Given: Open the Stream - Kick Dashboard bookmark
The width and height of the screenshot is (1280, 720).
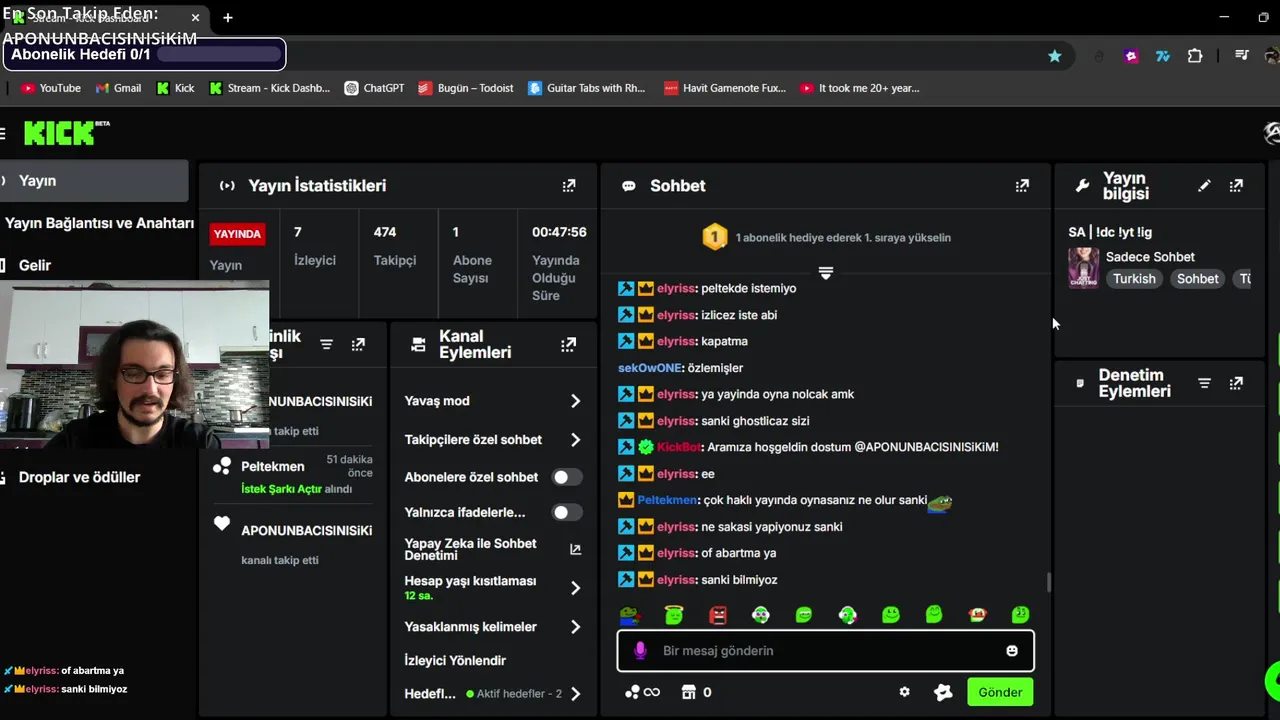Looking at the screenshot, I should (x=269, y=88).
